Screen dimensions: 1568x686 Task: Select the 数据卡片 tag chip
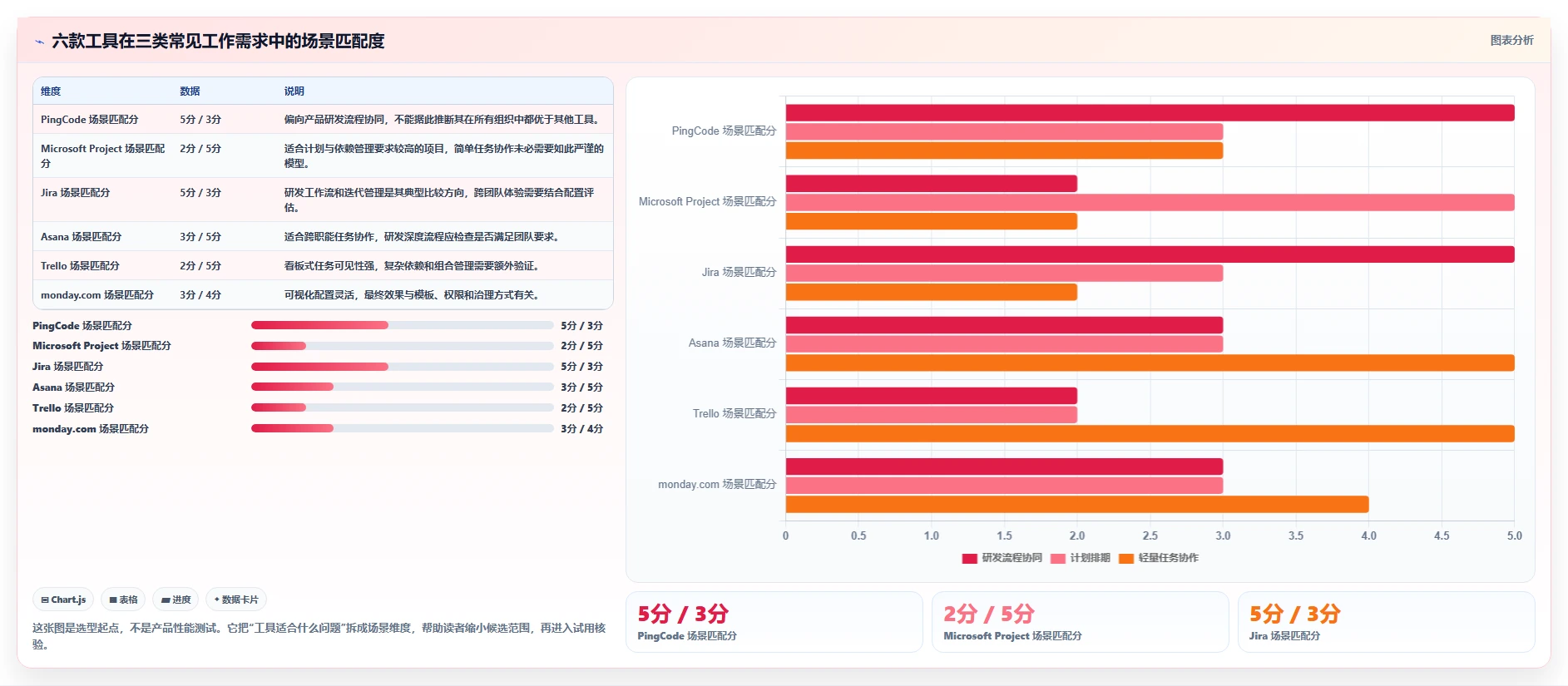click(236, 600)
